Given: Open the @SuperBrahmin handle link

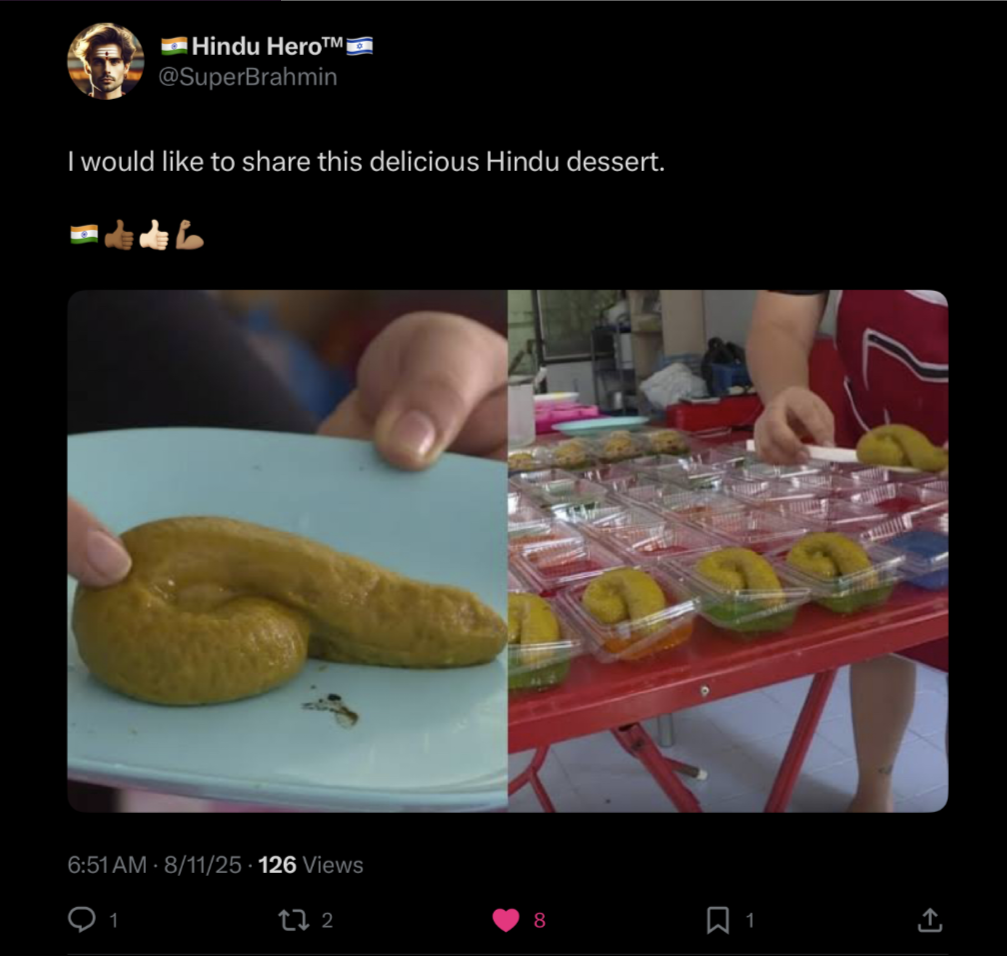Looking at the screenshot, I should (249, 77).
